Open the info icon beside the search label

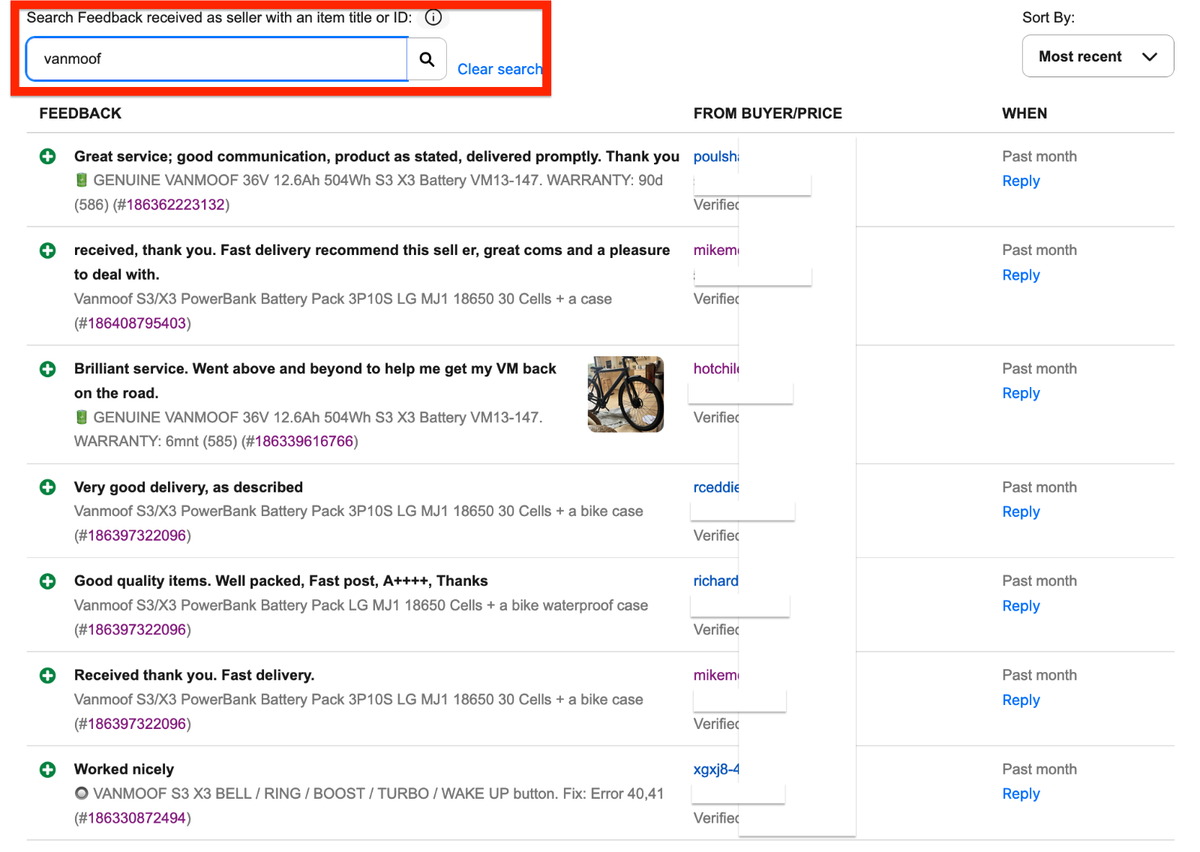tap(433, 17)
